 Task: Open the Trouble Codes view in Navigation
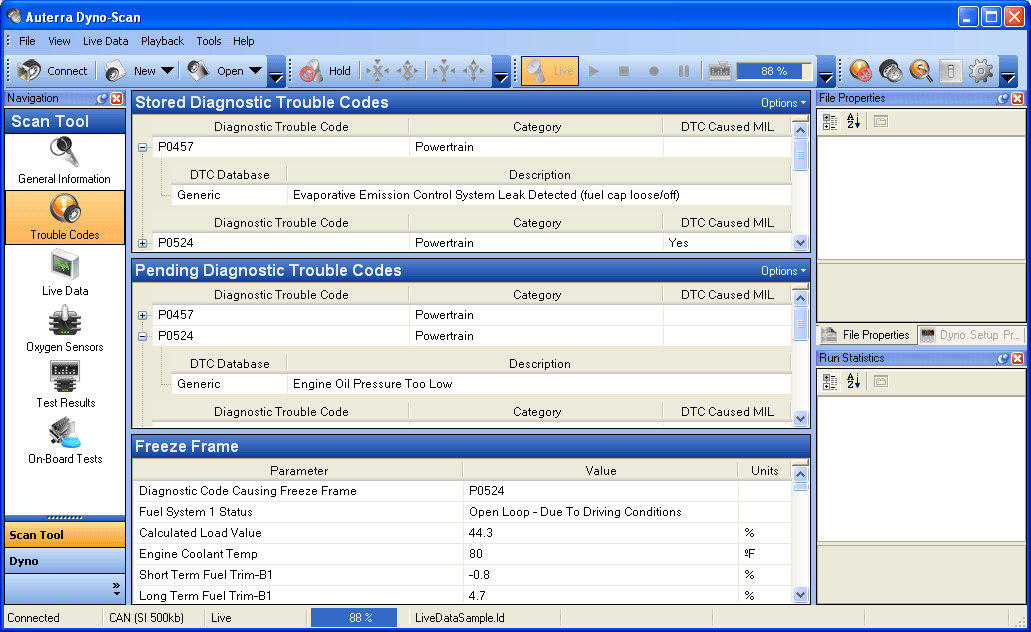[x=65, y=218]
